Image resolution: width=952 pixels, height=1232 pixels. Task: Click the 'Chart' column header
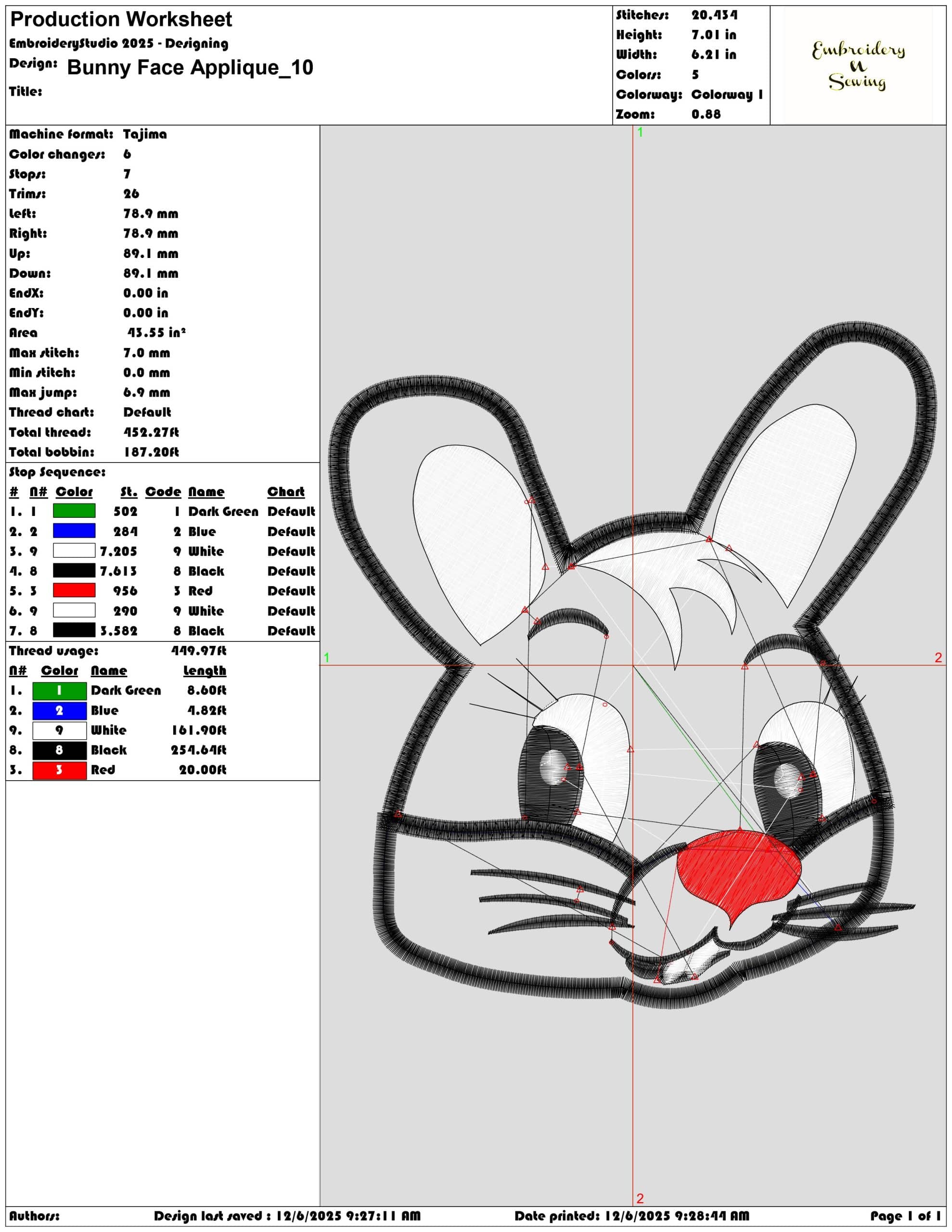point(285,492)
